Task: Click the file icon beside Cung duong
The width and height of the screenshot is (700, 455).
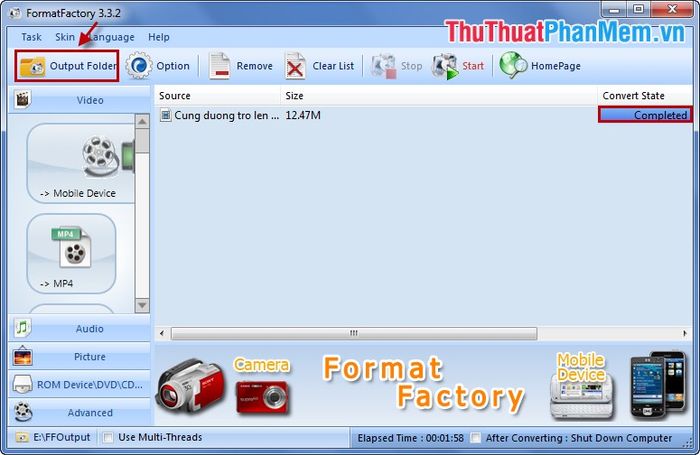Action: [165, 115]
